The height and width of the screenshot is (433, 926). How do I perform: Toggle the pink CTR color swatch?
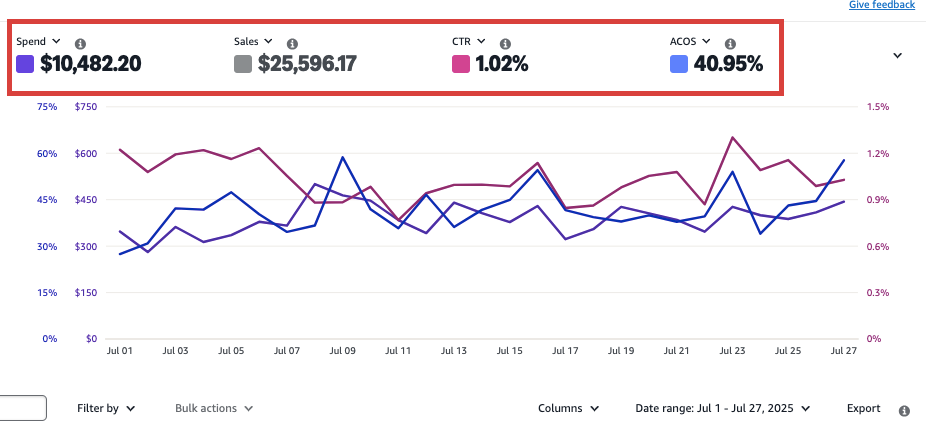(x=461, y=64)
